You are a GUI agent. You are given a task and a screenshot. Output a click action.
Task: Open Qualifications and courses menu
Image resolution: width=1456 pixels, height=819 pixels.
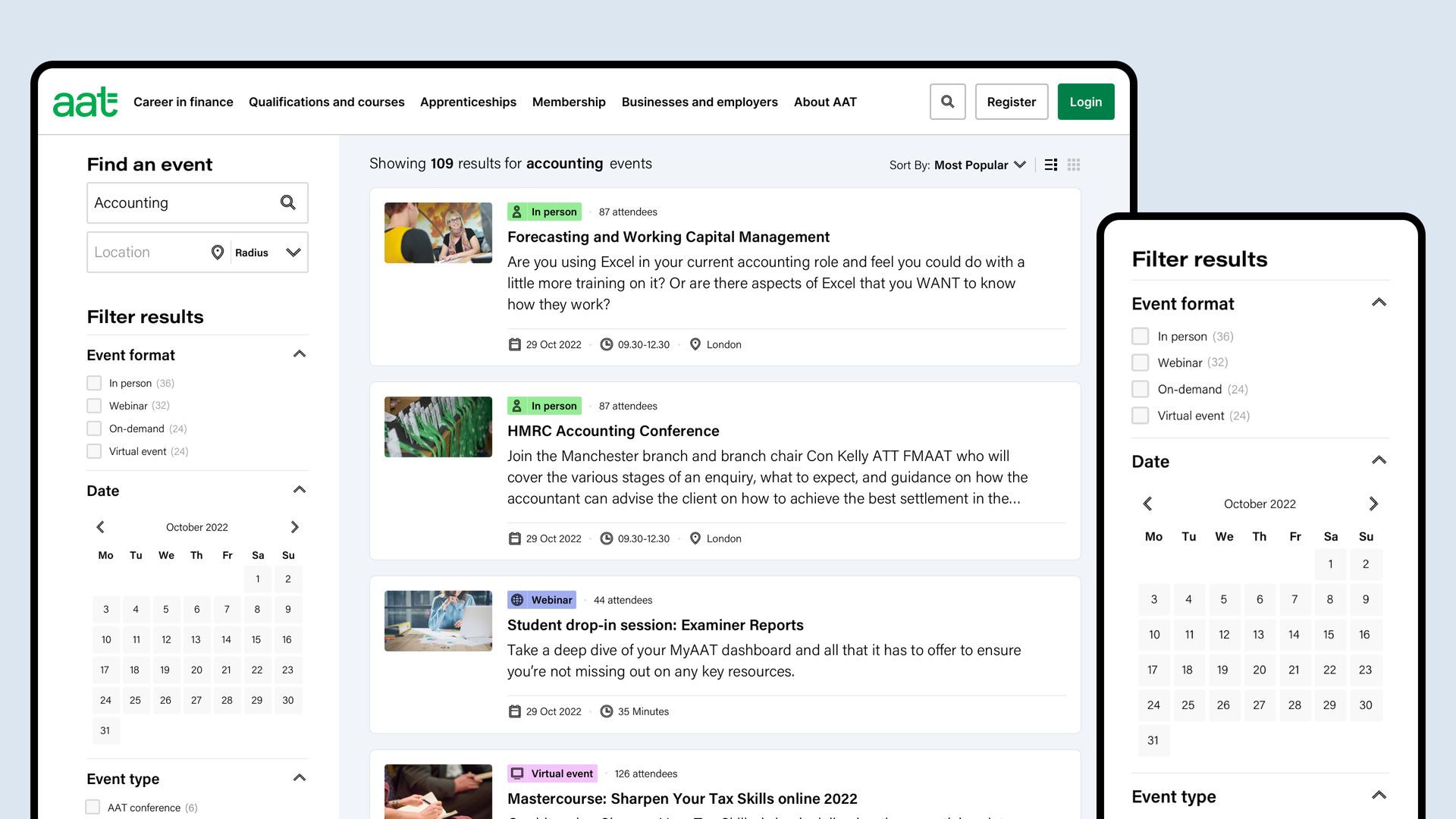click(x=327, y=102)
